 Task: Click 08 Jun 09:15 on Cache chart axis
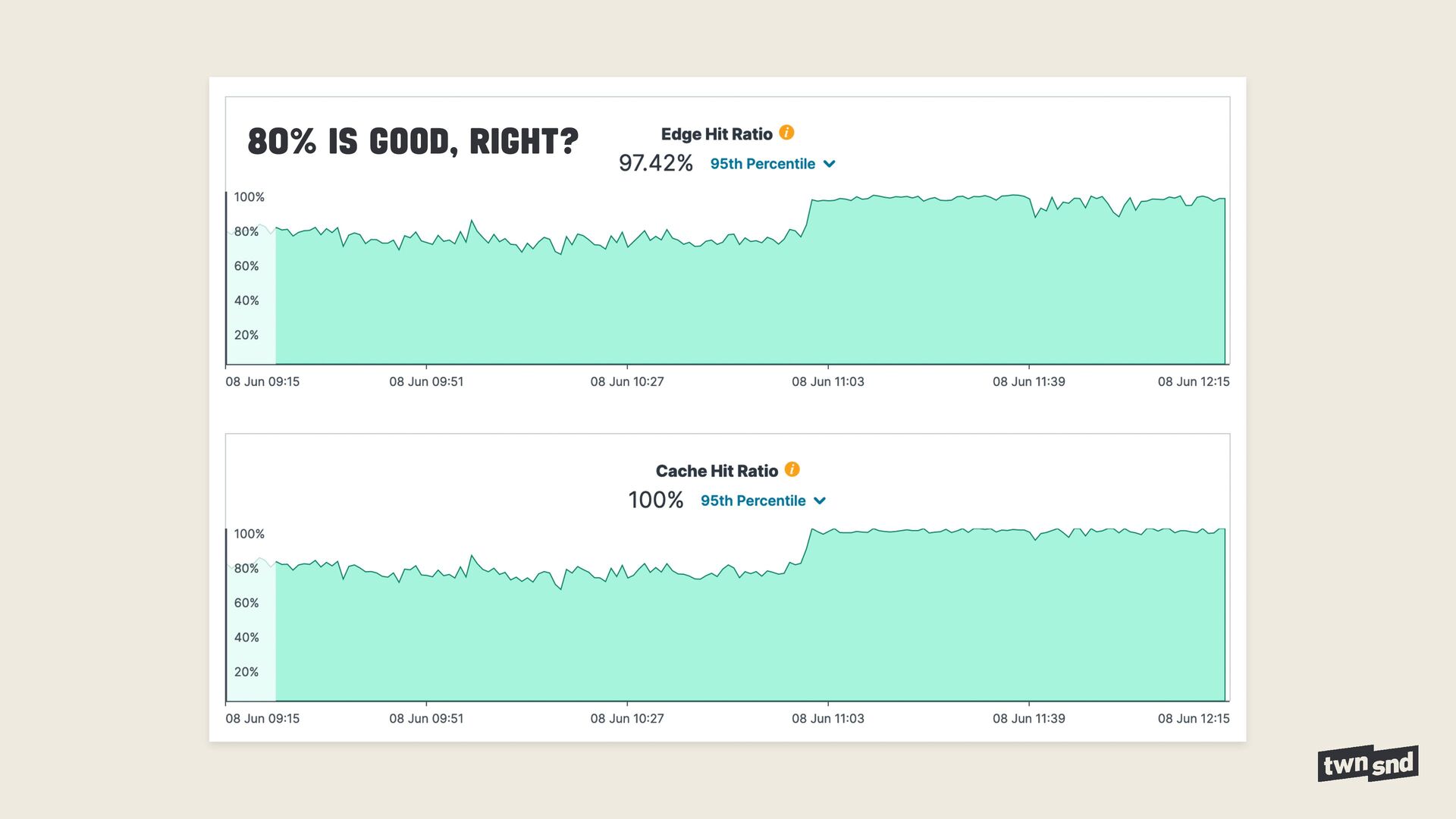point(262,718)
